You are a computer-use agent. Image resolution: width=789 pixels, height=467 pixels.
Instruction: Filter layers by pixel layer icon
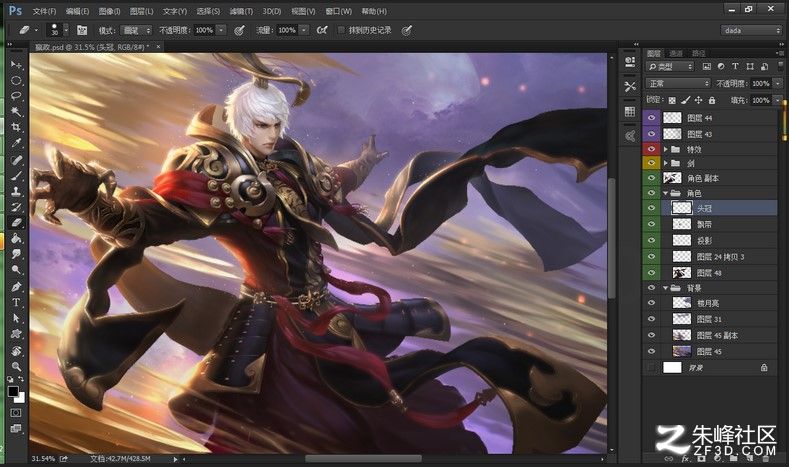tap(706, 66)
